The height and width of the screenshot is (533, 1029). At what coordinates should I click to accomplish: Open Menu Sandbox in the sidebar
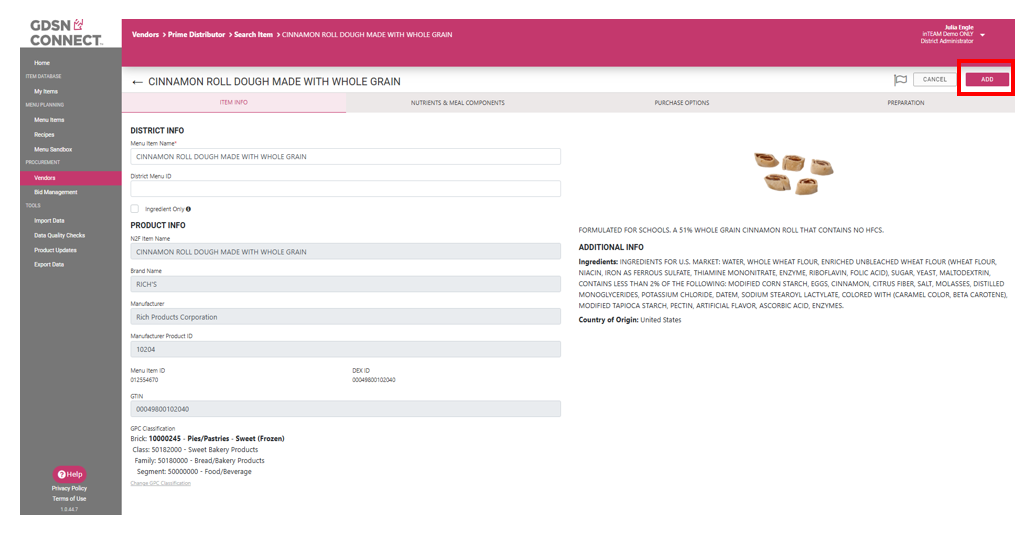pyautogui.click(x=53, y=150)
